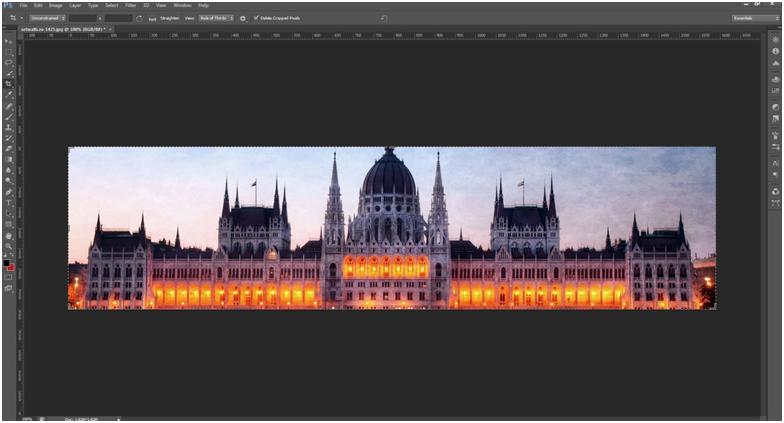
Task: Open the Filter menu
Action: point(130,5)
